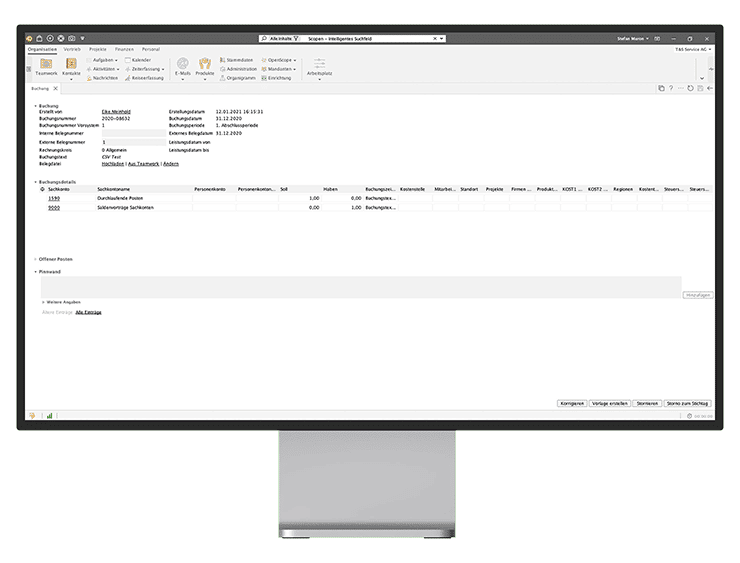
Task: Switch to the Vertrieb ribbon tab
Action: pyautogui.click(x=72, y=49)
